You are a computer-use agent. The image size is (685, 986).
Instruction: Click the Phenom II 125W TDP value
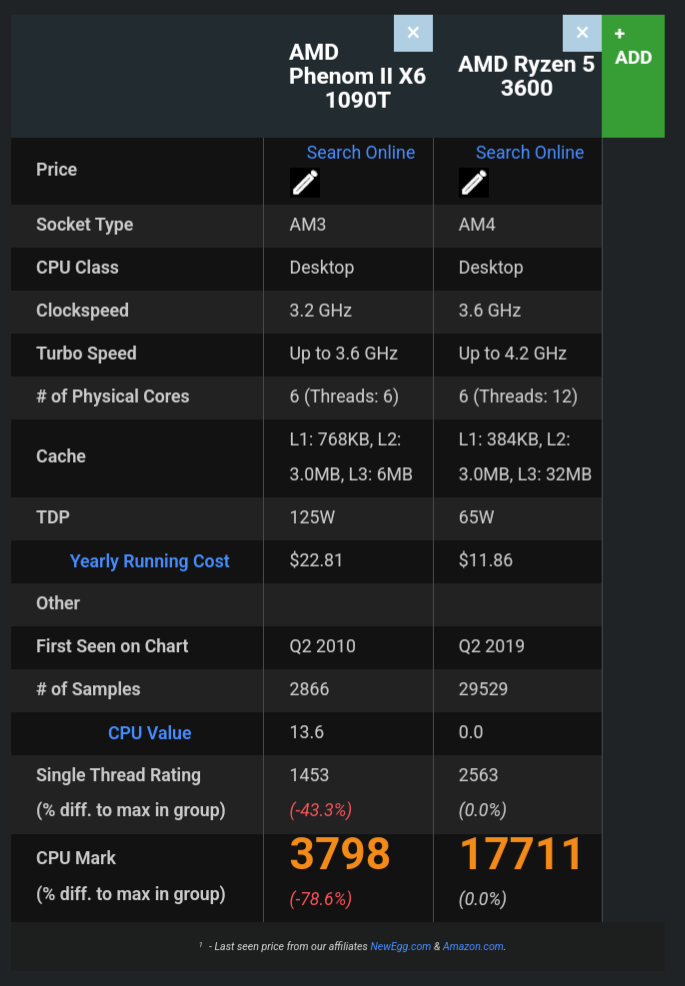[312, 518]
